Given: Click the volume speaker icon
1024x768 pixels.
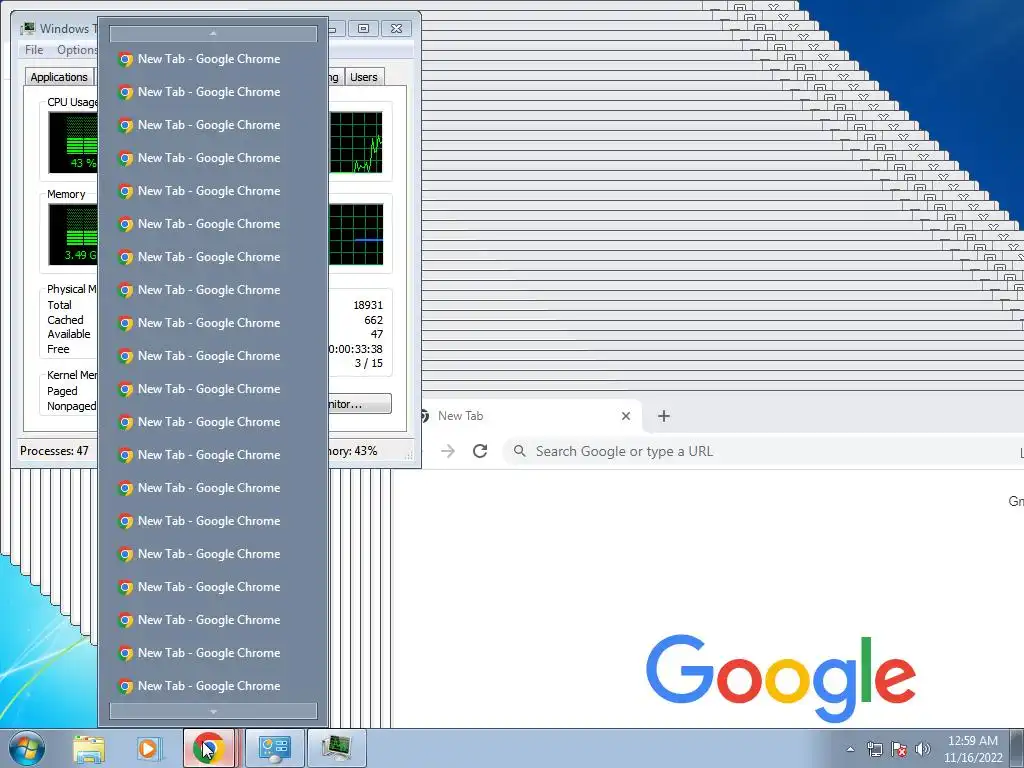Looking at the screenshot, I should click(923, 749).
